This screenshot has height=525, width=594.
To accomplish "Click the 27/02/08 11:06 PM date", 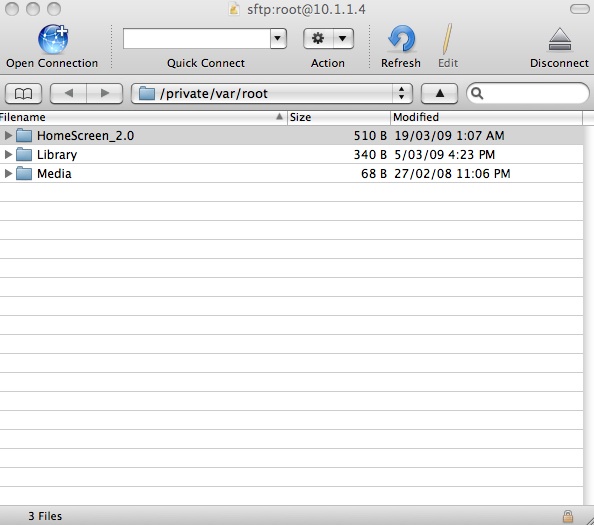I will point(452,173).
